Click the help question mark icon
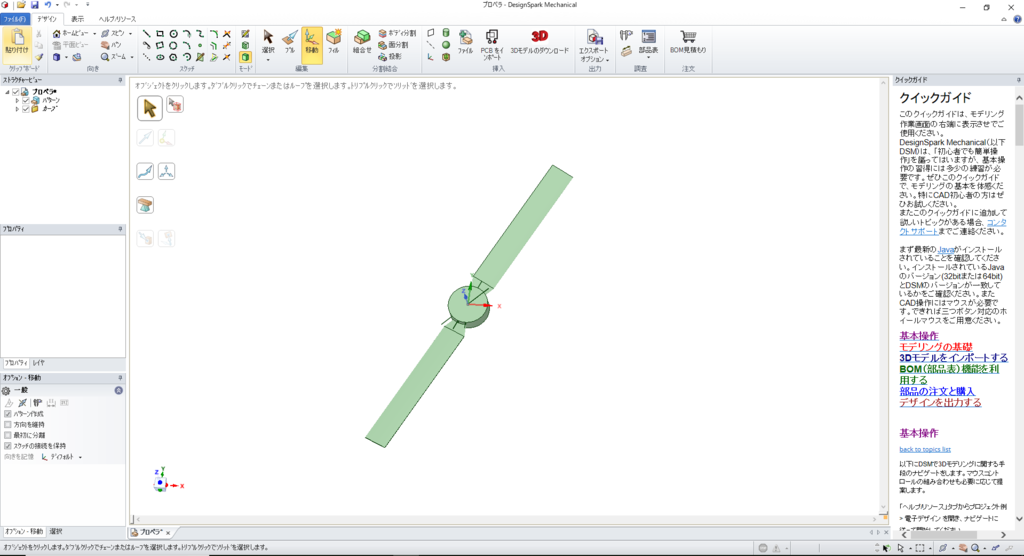This screenshot has width=1024, height=556. [x=1017, y=20]
